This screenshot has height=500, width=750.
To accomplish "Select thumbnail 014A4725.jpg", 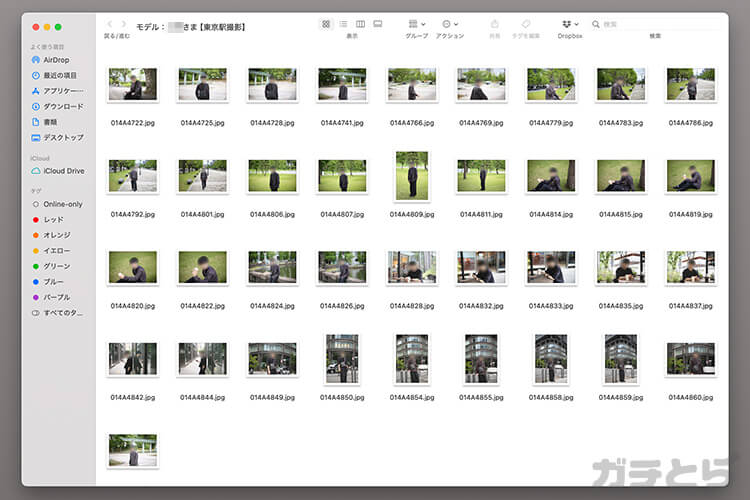I will [202, 84].
